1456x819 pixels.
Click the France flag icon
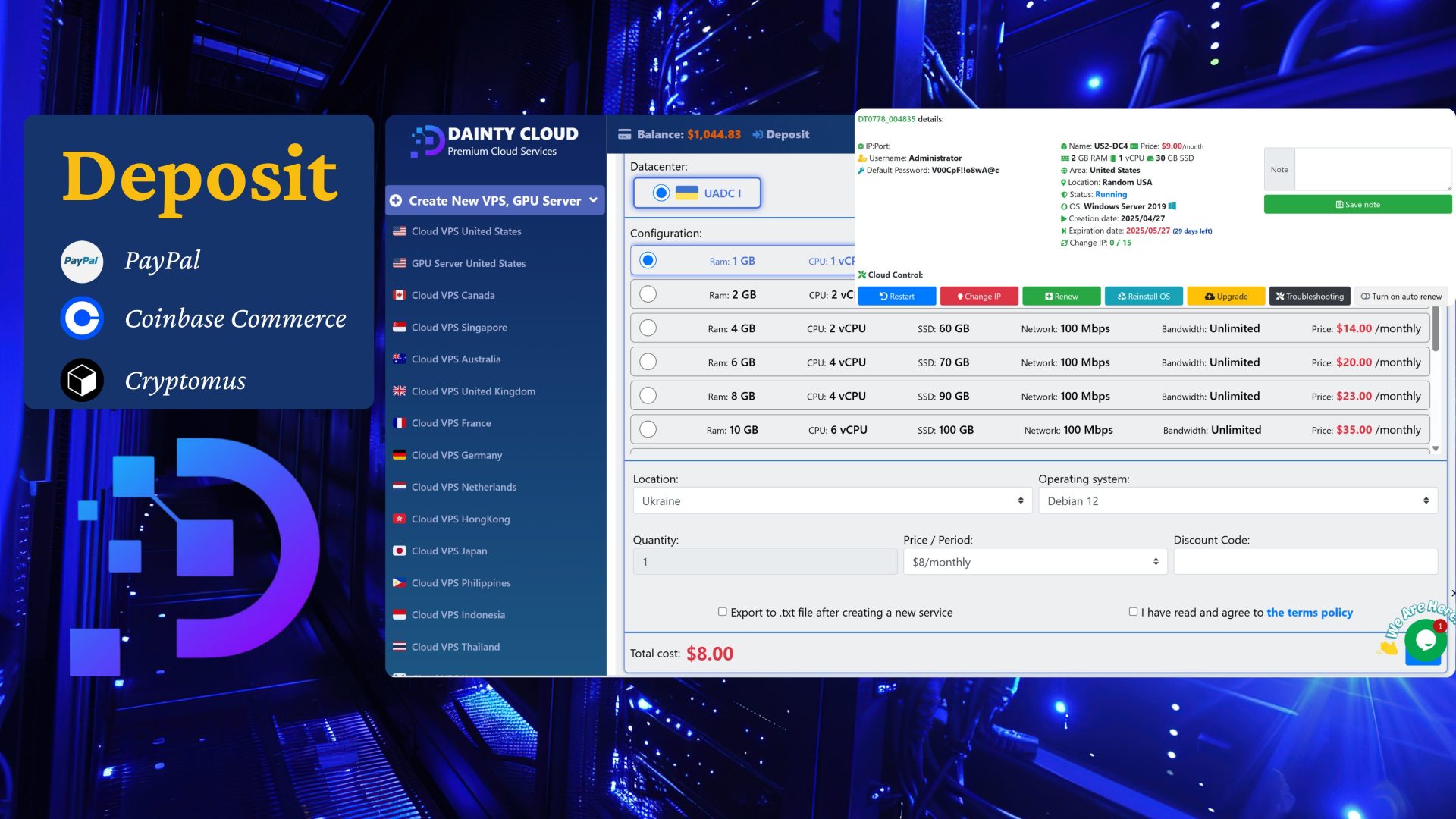(400, 423)
